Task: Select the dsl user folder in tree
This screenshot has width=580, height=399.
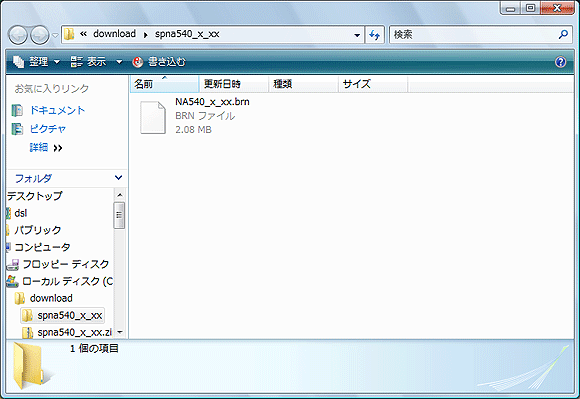Action: tap(20, 213)
